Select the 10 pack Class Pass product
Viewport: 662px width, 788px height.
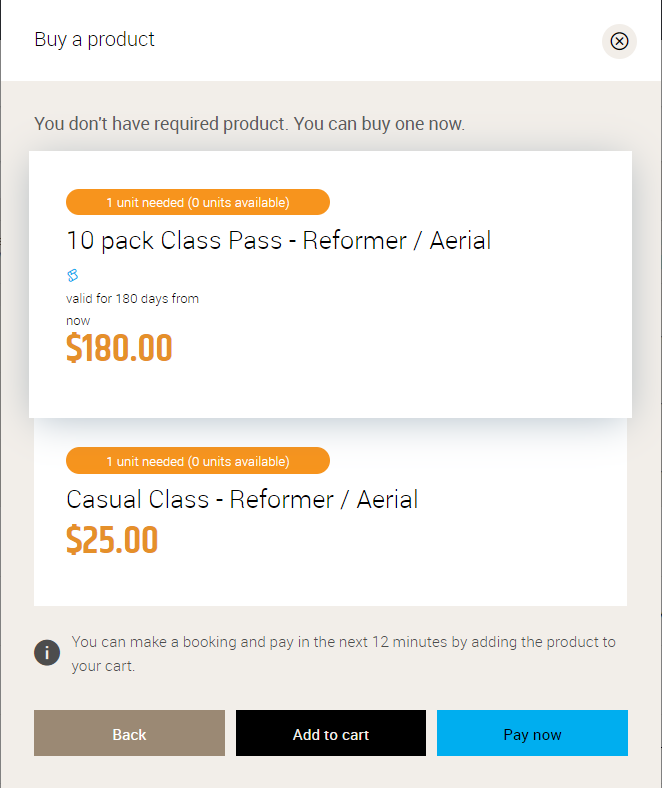pos(278,241)
